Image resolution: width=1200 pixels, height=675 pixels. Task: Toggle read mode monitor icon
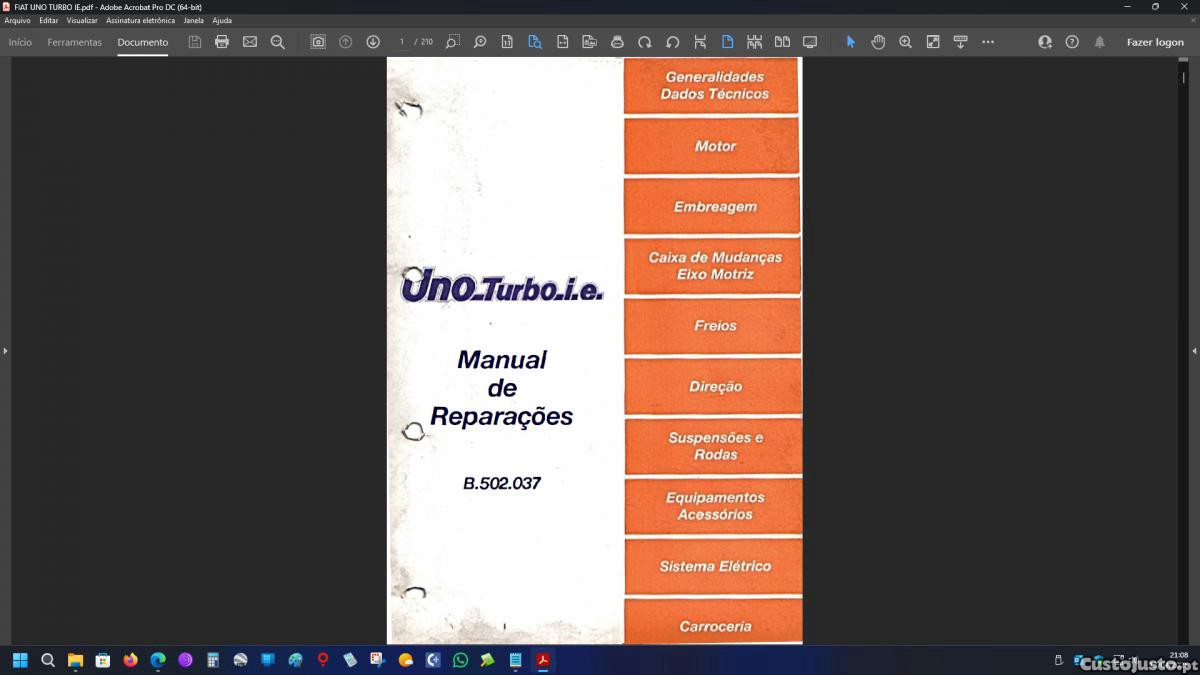pyautogui.click(x=810, y=42)
